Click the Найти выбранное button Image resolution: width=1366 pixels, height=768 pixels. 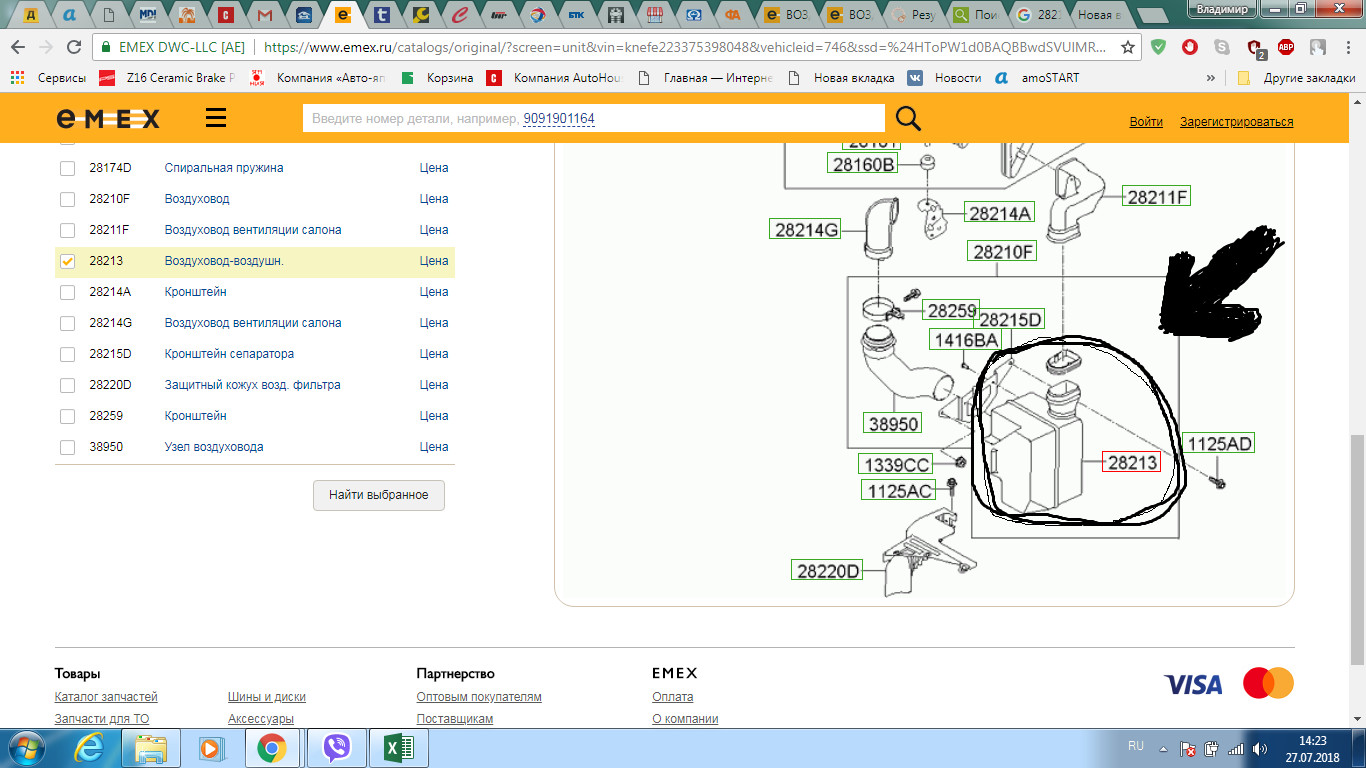(x=379, y=495)
